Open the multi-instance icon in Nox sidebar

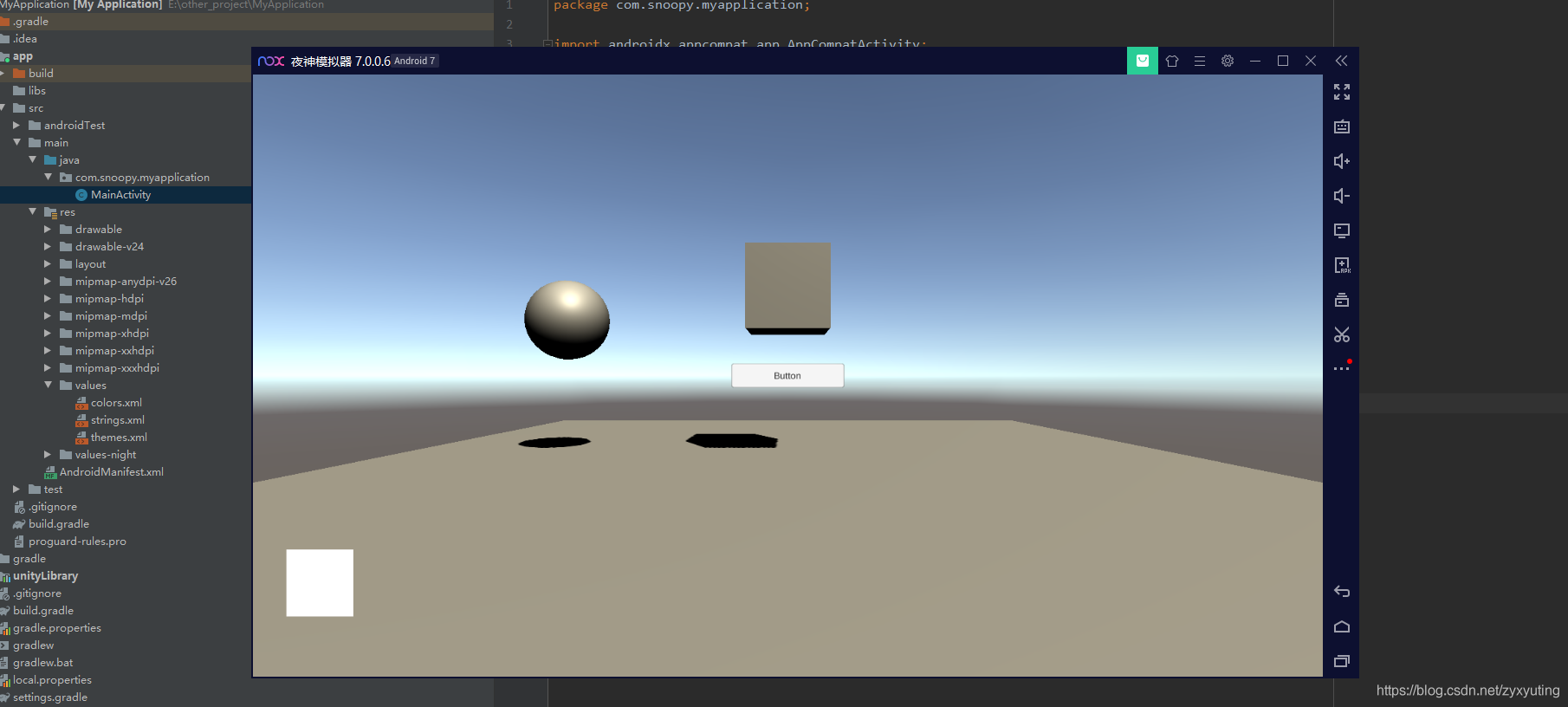(1342, 300)
